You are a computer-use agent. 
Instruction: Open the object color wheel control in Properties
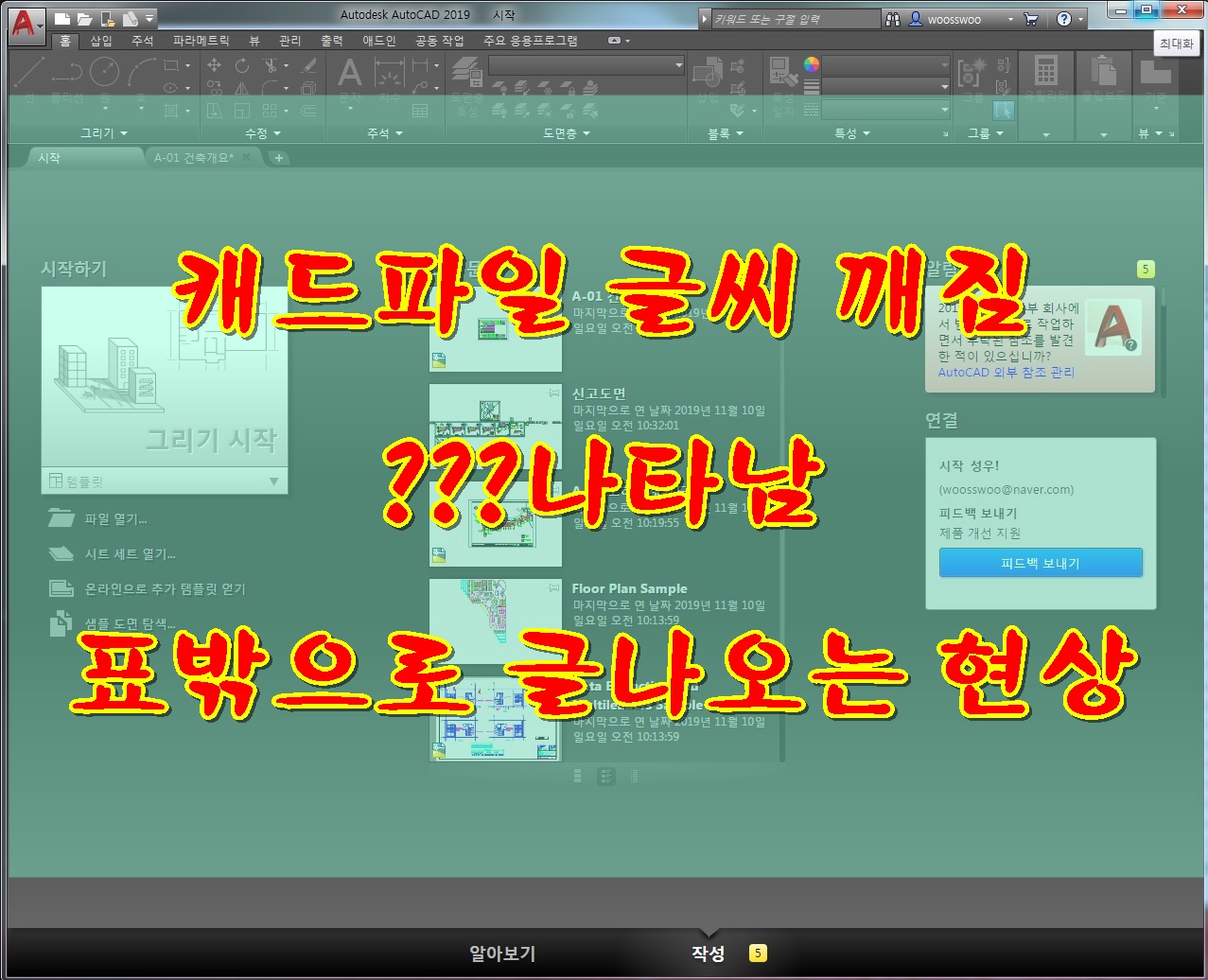pyautogui.click(x=812, y=64)
